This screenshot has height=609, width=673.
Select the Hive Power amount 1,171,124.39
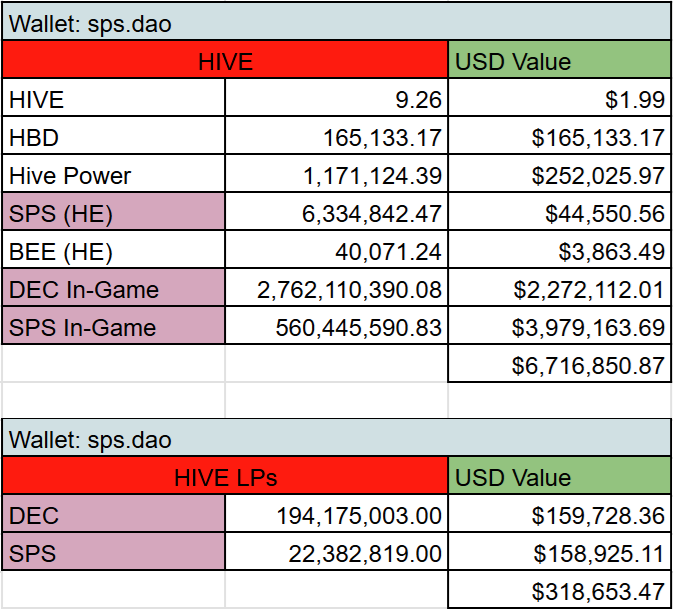click(x=336, y=173)
